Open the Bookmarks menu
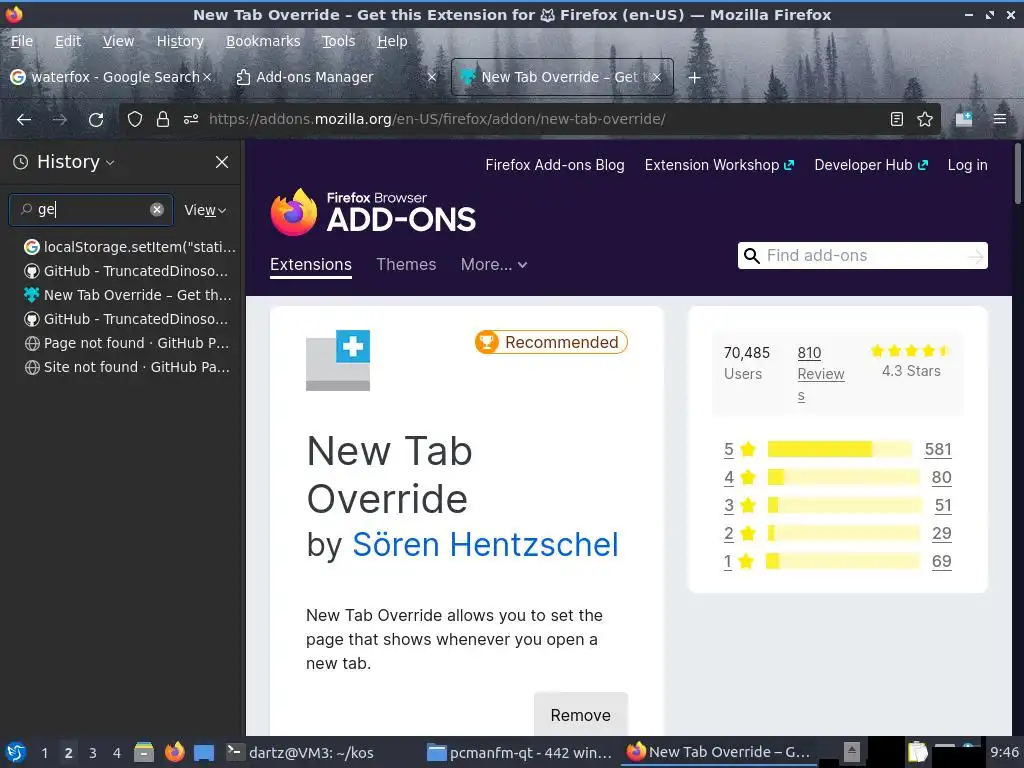Image resolution: width=1024 pixels, height=768 pixels. pos(263,41)
